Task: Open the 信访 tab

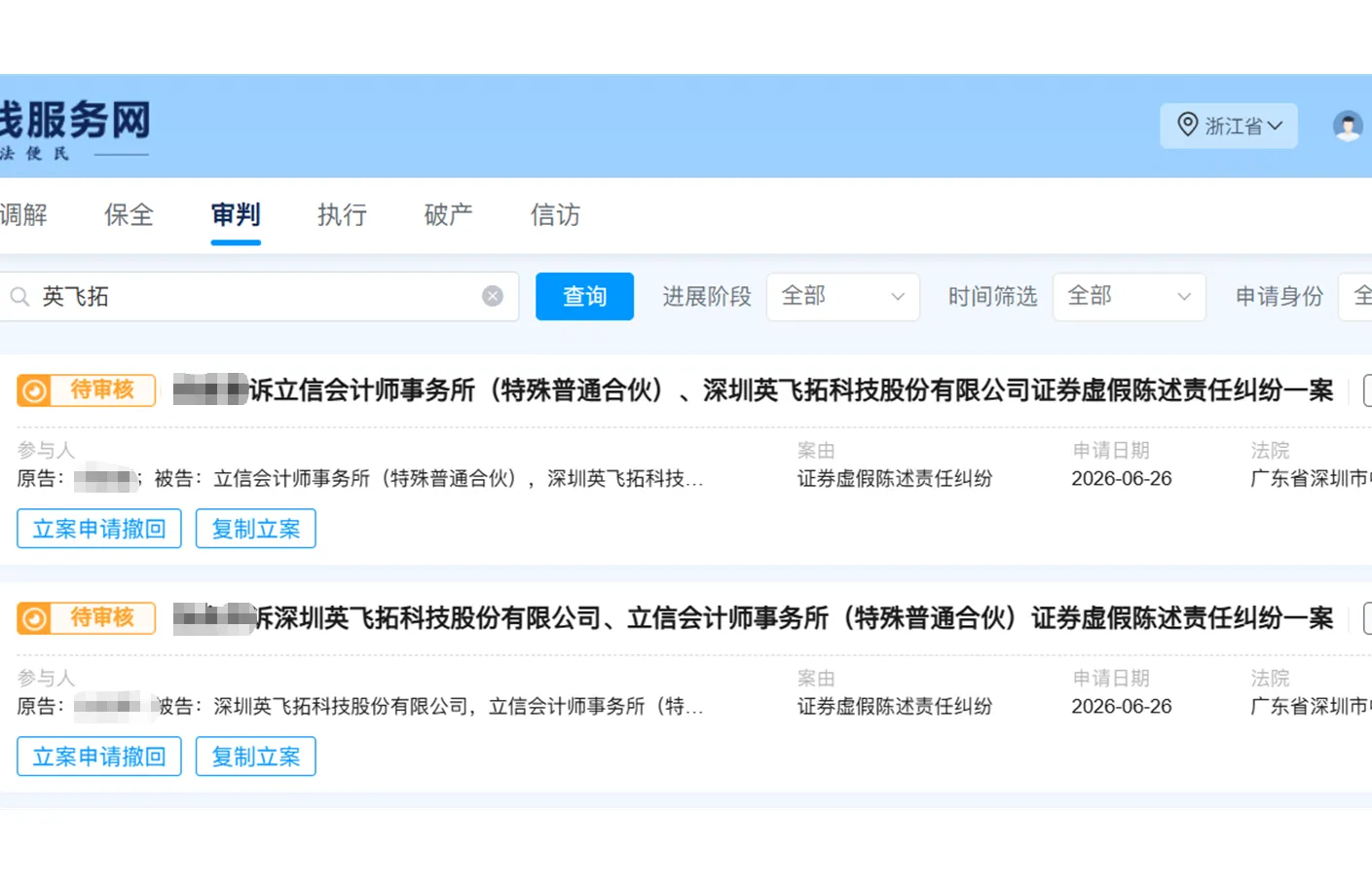Action: click(555, 214)
